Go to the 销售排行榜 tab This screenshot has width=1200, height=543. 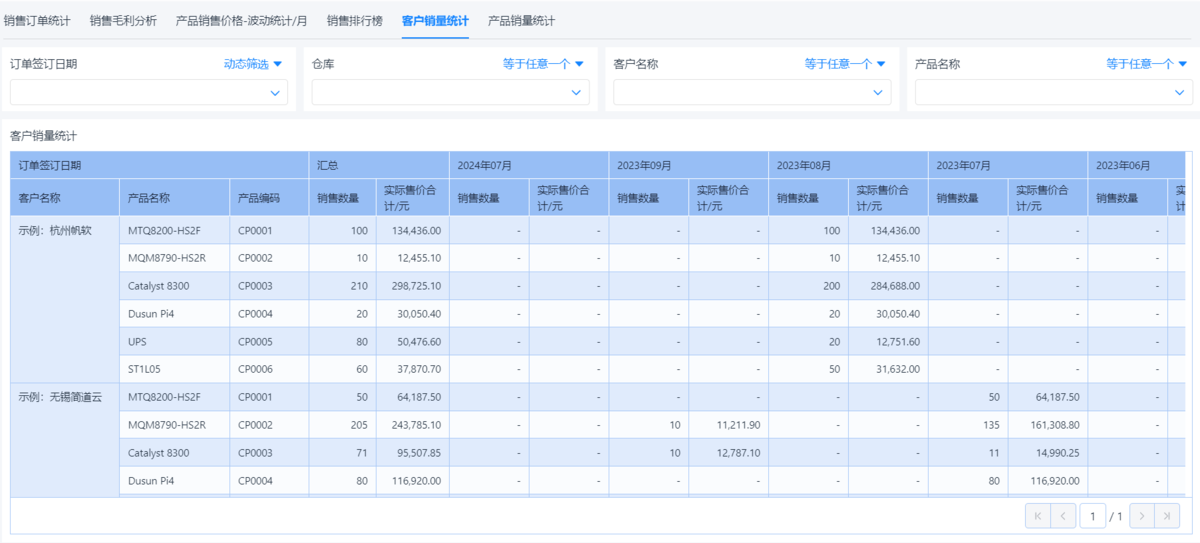tap(355, 20)
